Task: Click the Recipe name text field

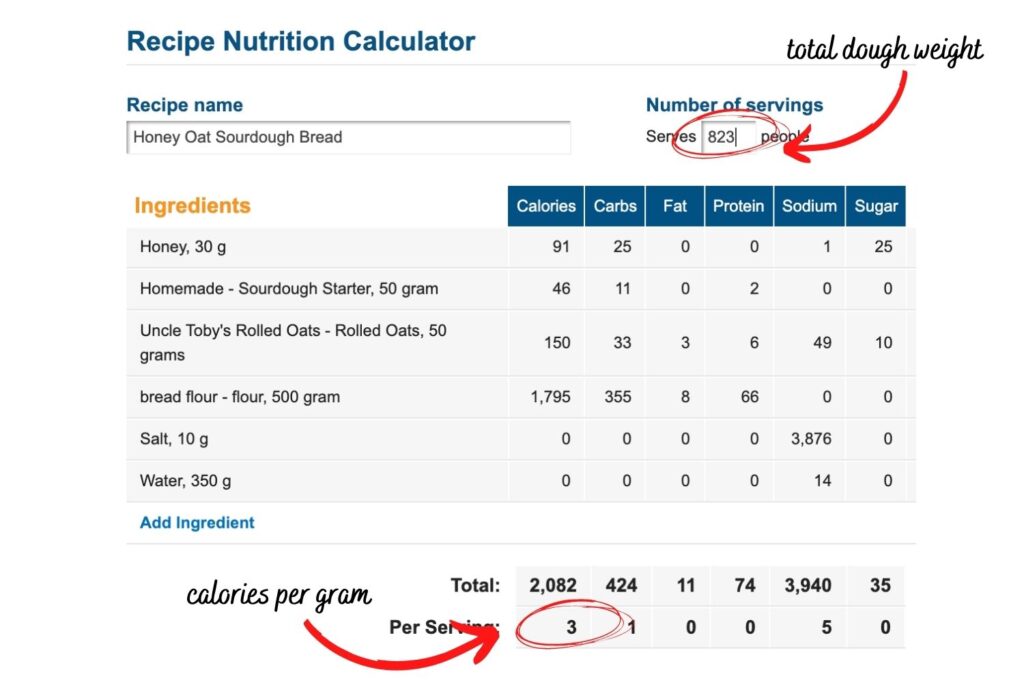Action: pyautogui.click(x=349, y=137)
